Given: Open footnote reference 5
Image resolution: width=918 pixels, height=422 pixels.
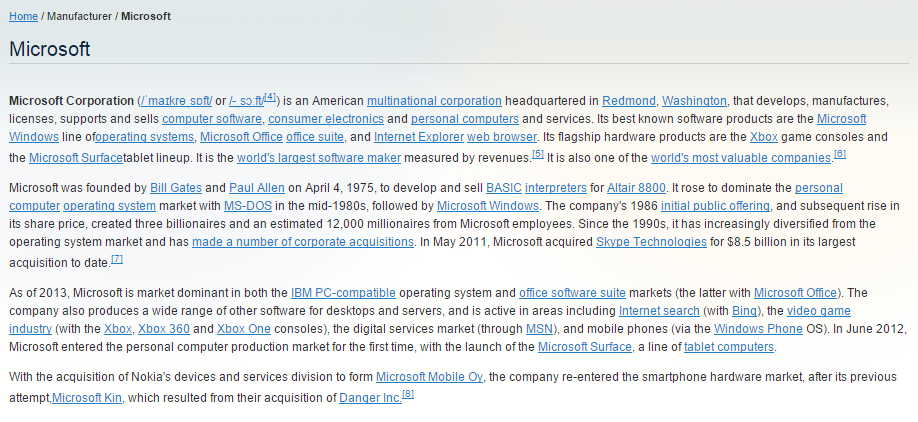Looking at the screenshot, I should point(538,154).
